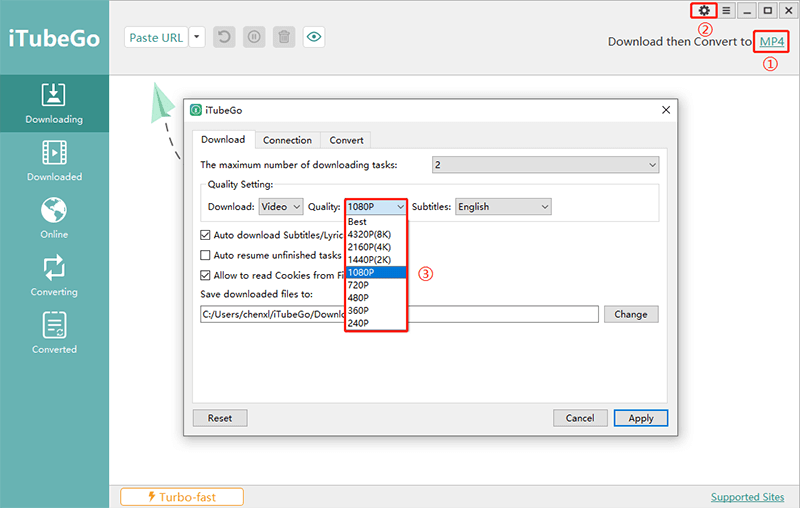Maximize the iTubeGo main window
This screenshot has height=508, width=800.
768,11
